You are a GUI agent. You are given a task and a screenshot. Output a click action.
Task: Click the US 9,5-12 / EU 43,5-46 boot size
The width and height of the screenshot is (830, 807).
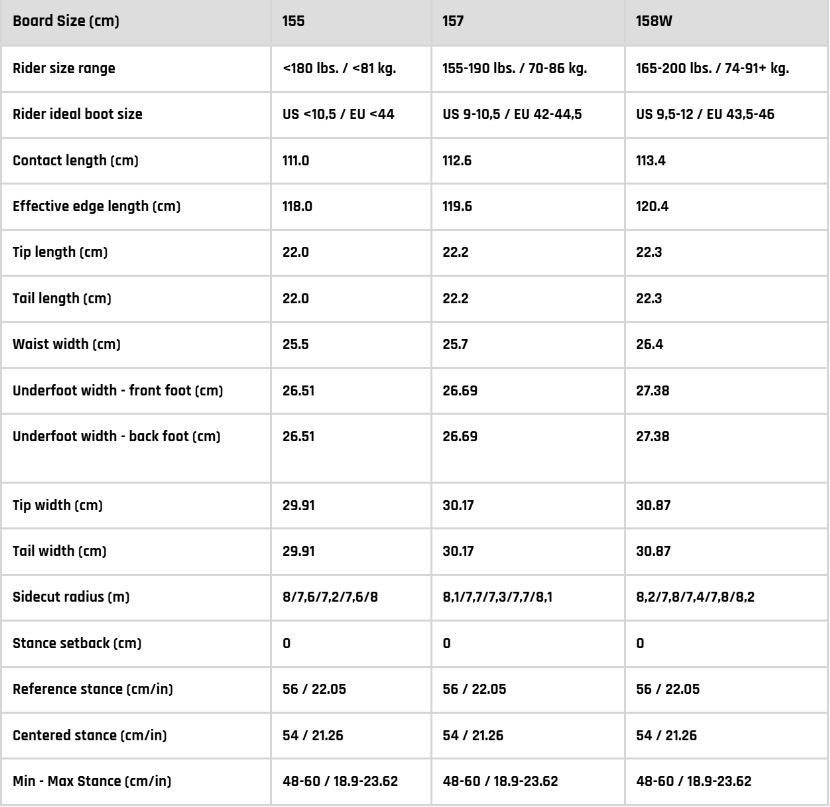tap(705, 114)
